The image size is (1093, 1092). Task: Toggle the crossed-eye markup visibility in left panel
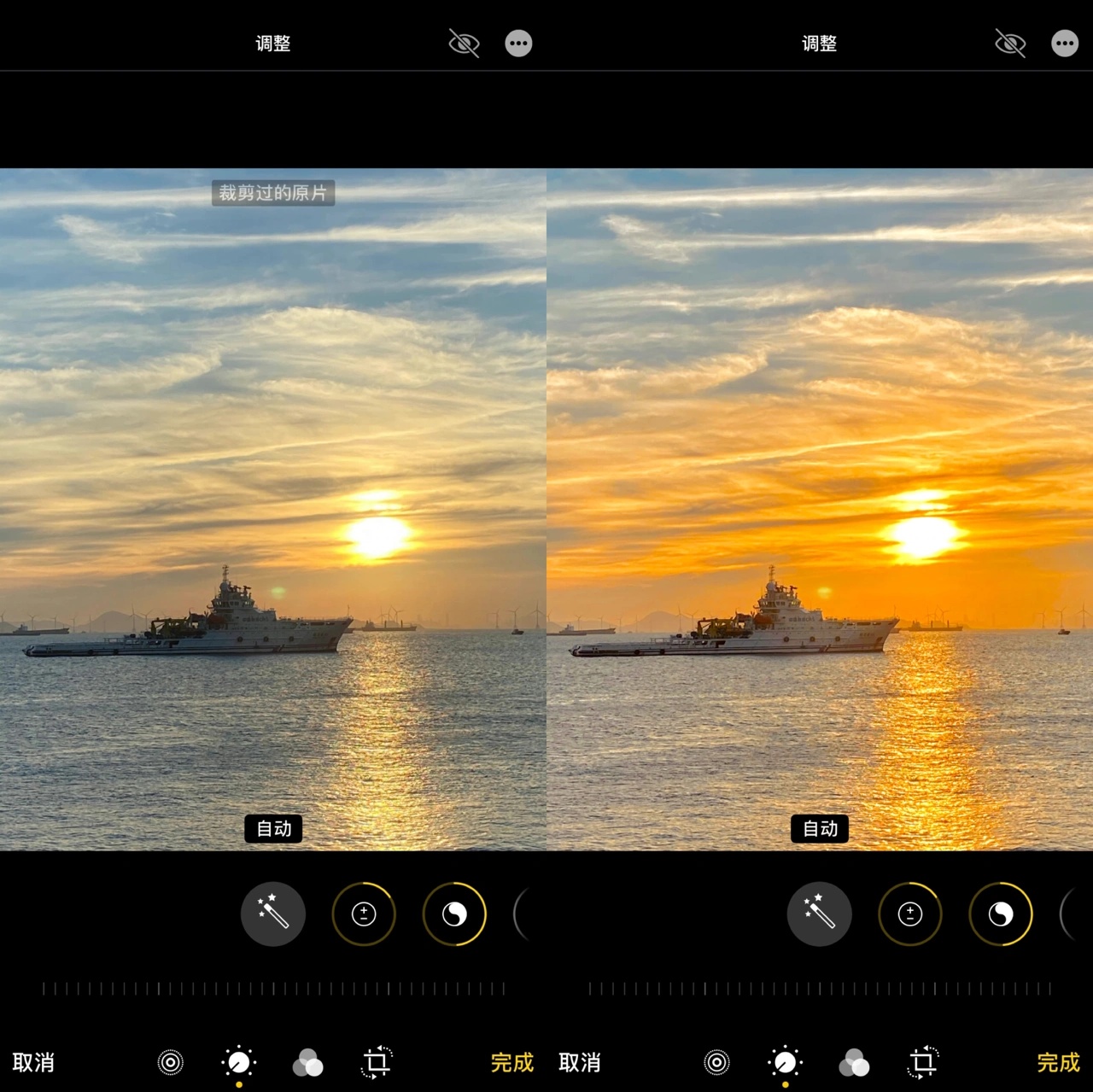[x=464, y=44]
